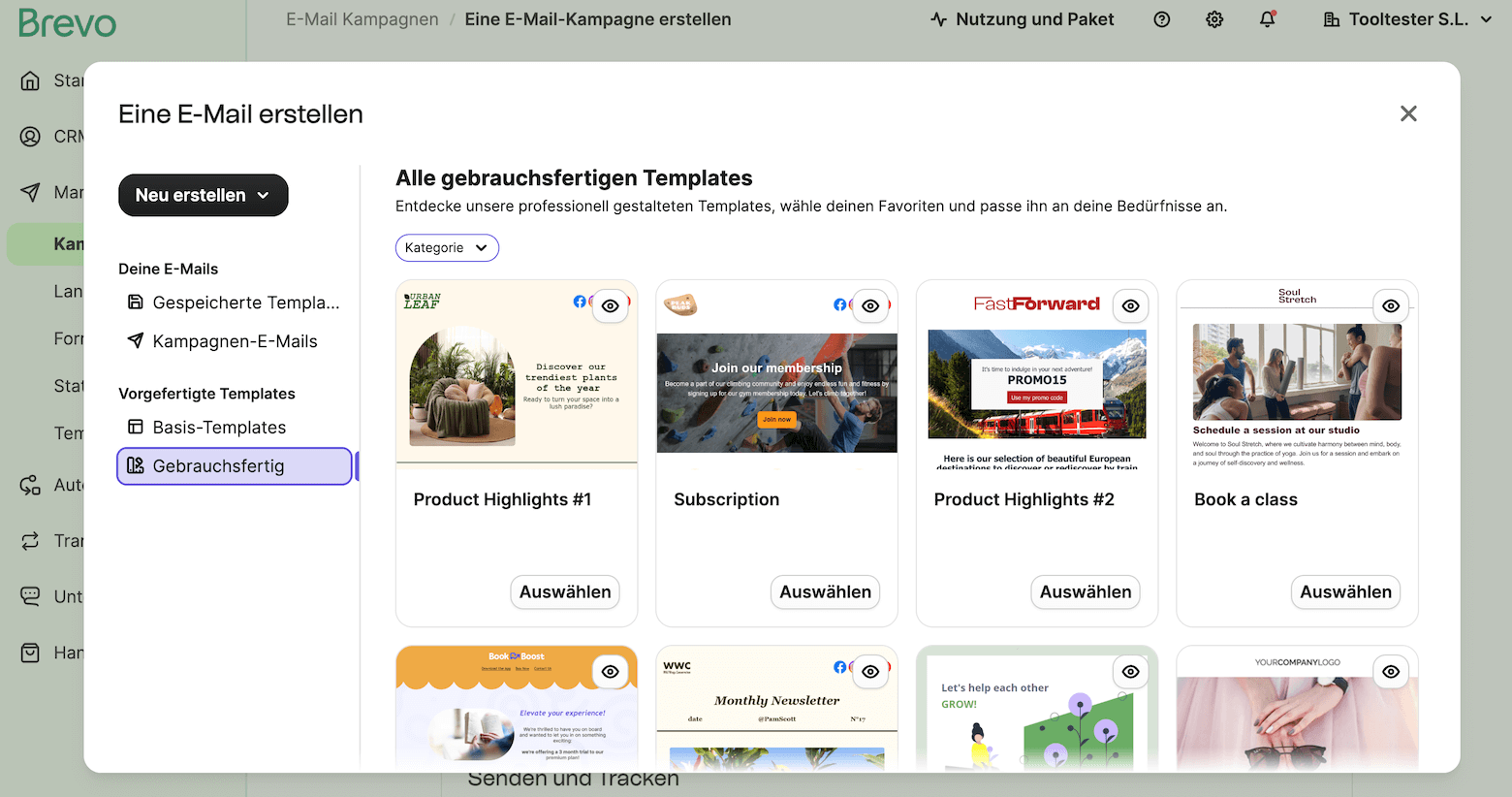Open Nutzung und Paket in header

(1022, 19)
